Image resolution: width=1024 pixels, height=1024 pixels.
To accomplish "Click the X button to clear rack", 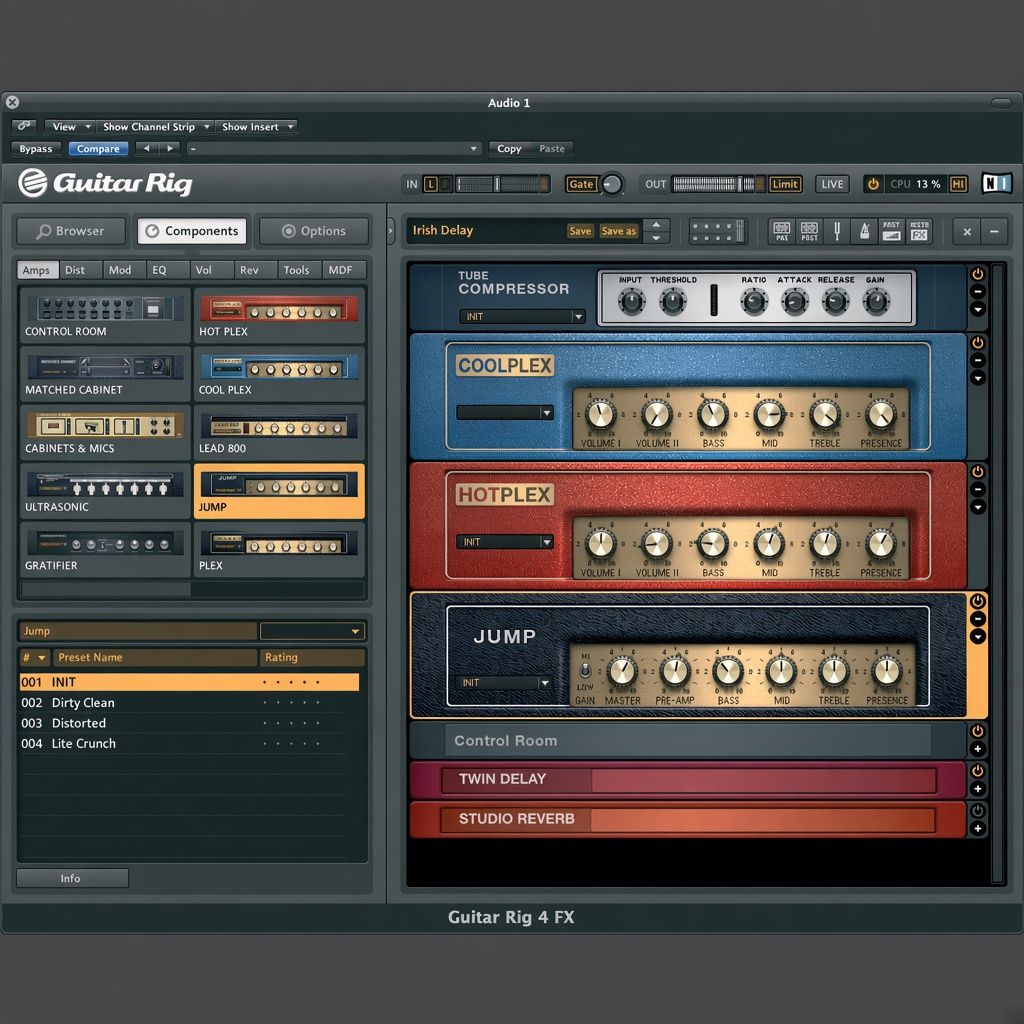I will point(967,231).
